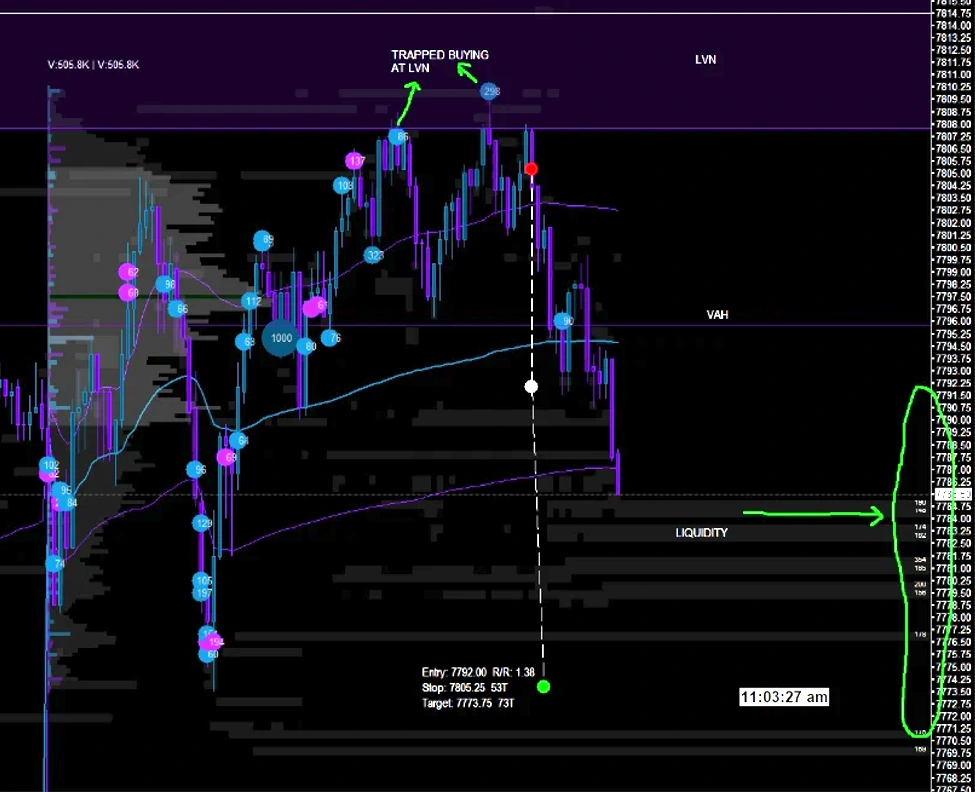Screen dimensions: 975x792
Task: Click the blue 102 volume bubble
Action: click(x=49, y=465)
